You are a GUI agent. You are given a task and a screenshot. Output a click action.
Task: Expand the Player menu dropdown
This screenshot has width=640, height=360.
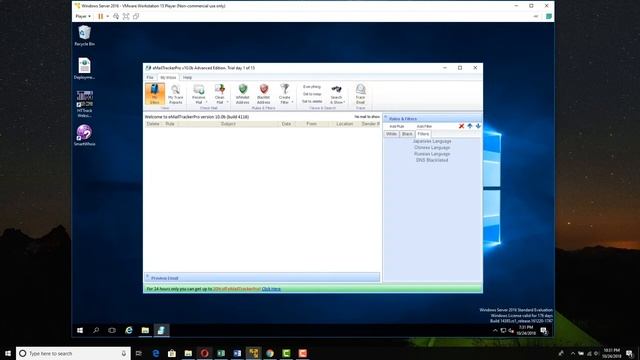[83, 16]
